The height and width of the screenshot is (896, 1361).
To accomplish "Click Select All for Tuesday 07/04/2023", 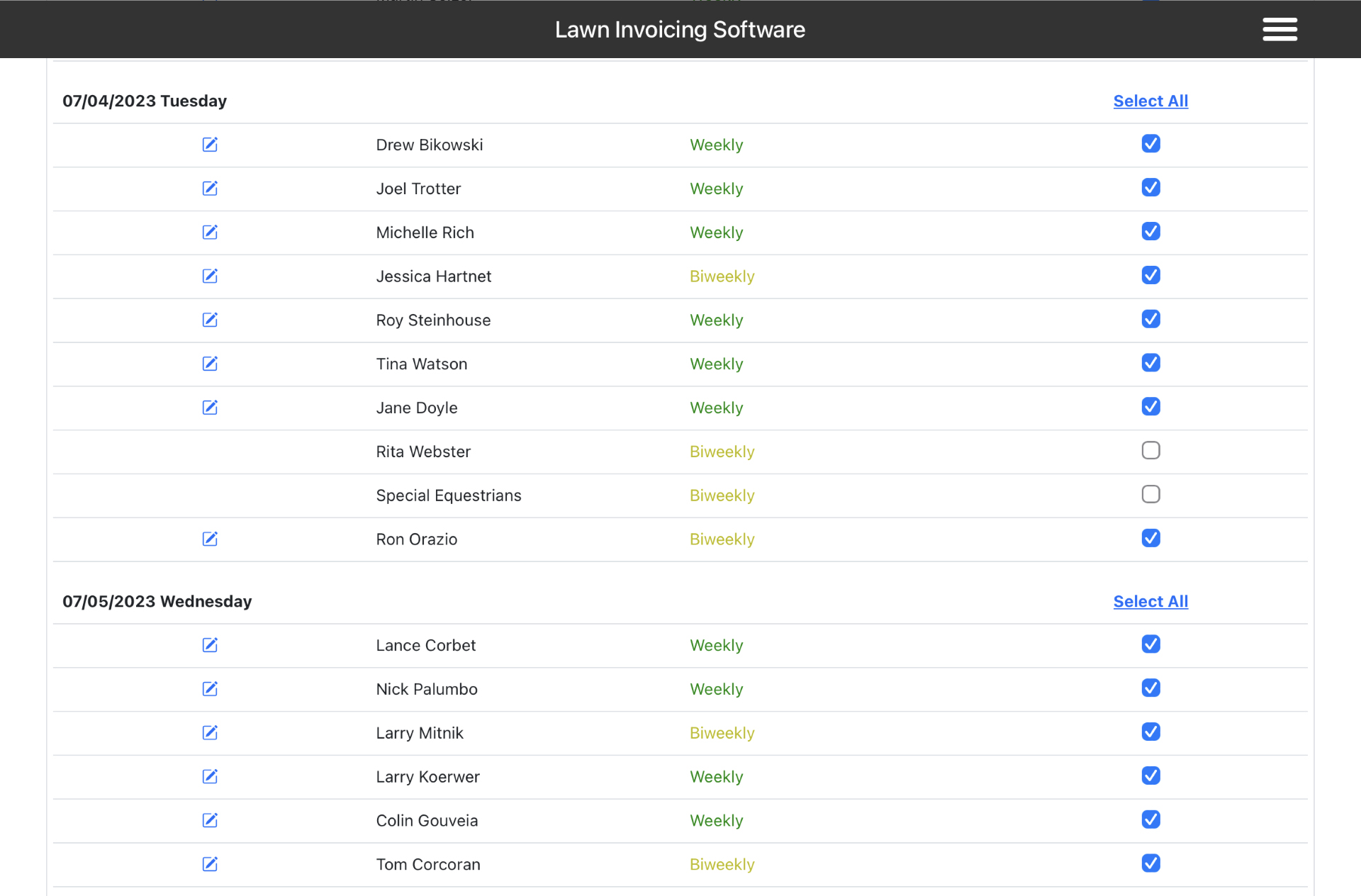I will 1150,101.
